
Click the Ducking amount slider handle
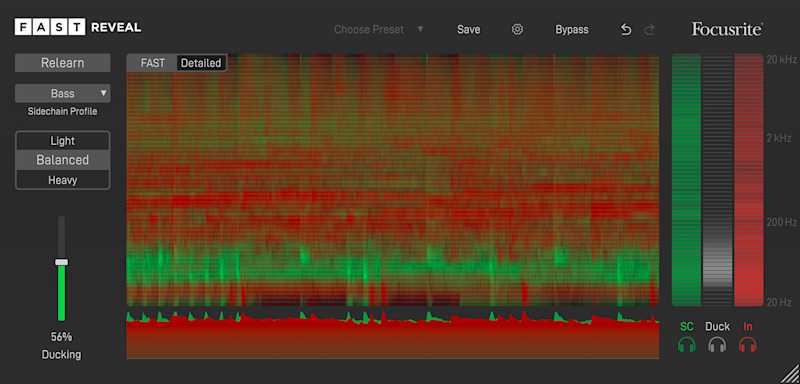[x=61, y=262]
